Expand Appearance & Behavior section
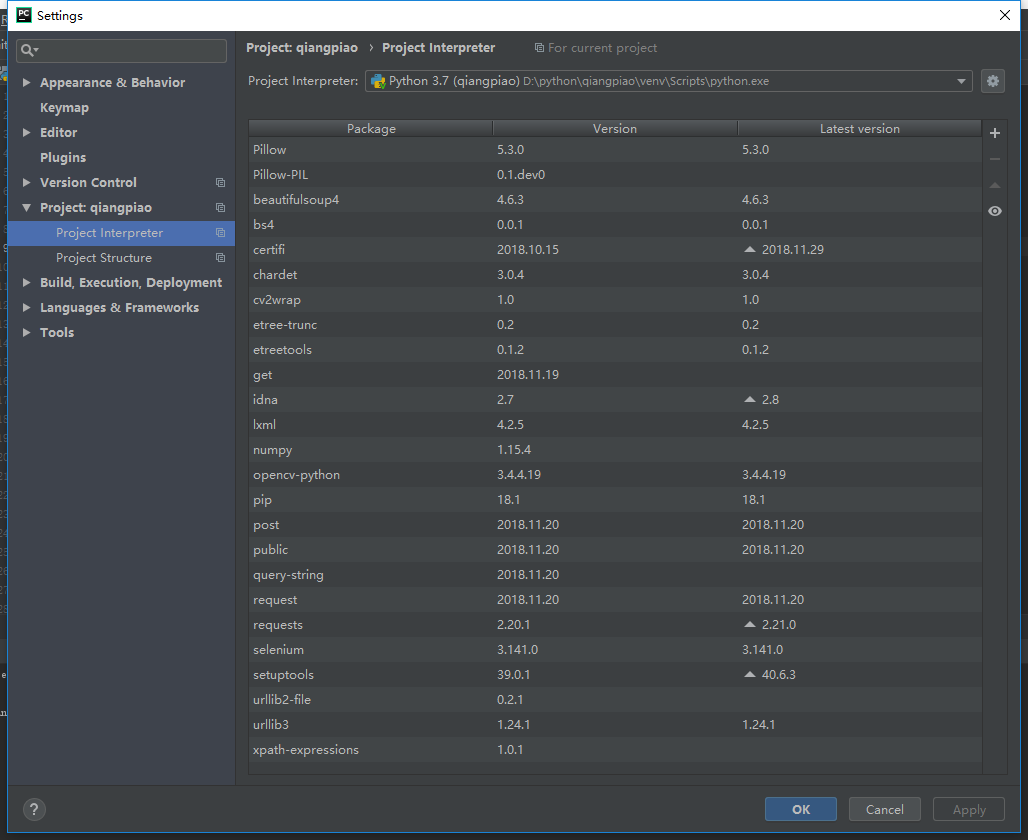The height and width of the screenshot is (840, 1028). [26, 83]
